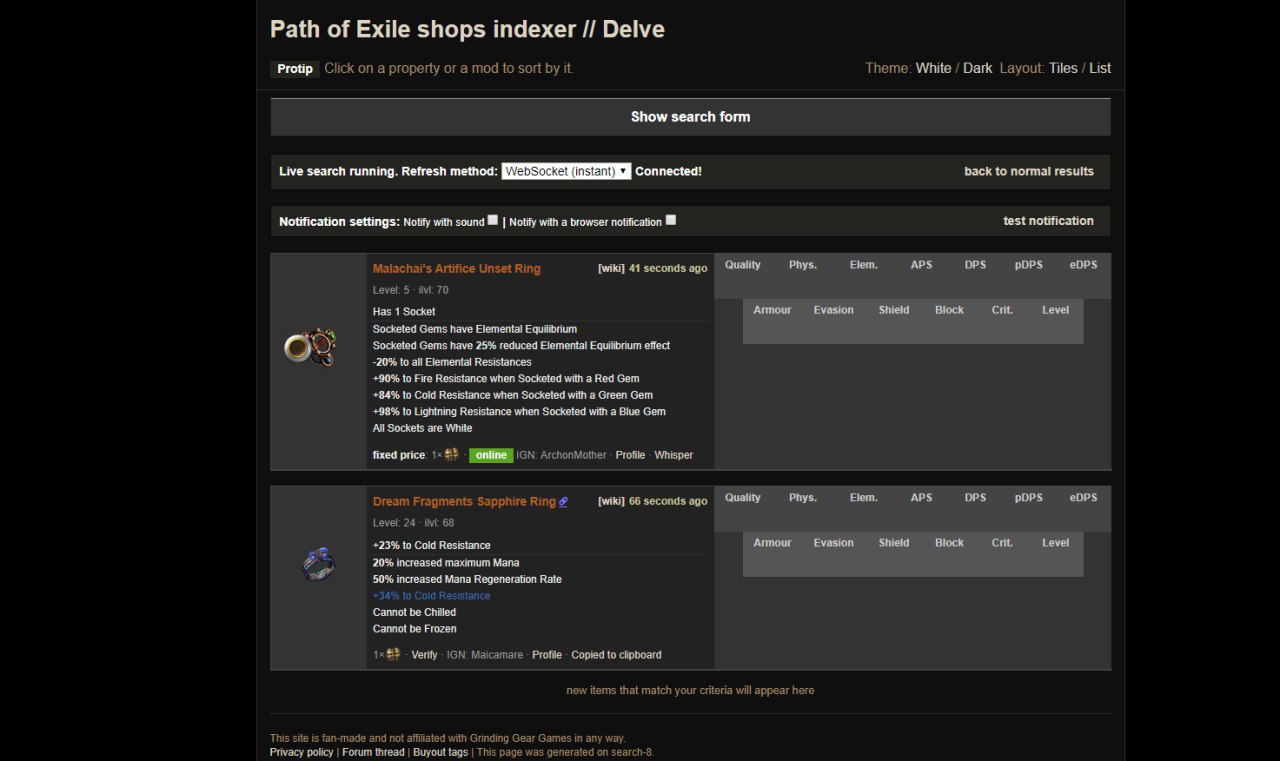Sort by APS in Dream Fragments row
This screenshot has width=1280, height=761.
921,498
